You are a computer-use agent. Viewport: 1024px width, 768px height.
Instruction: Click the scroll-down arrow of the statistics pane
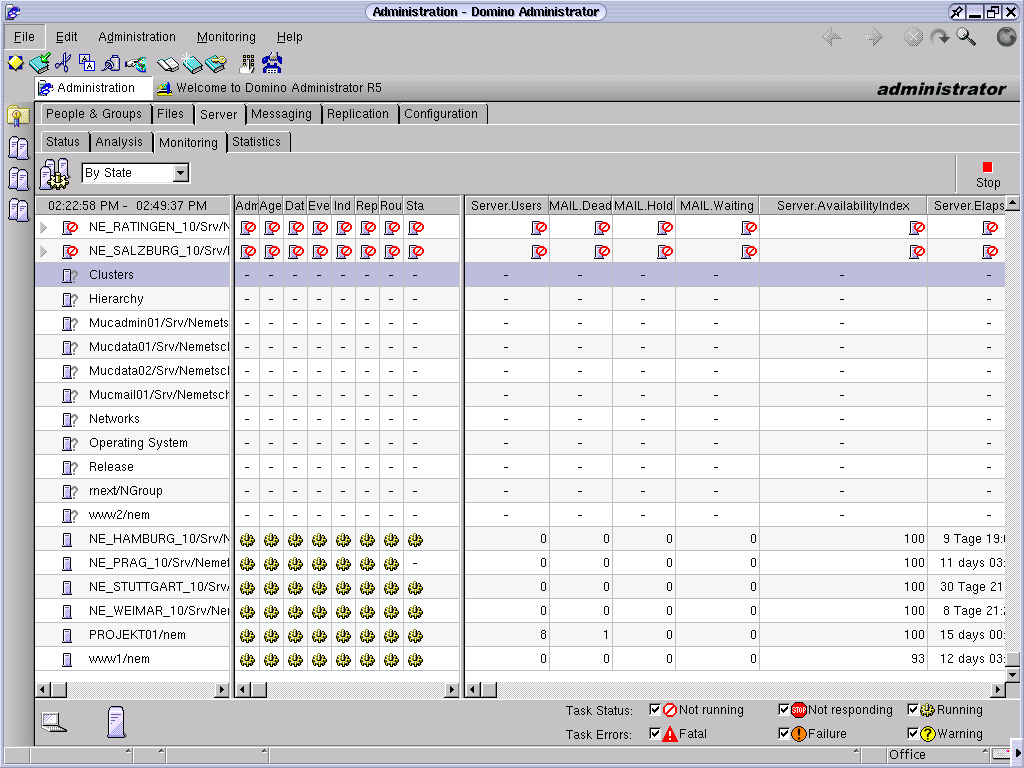tap(1012, 675)
